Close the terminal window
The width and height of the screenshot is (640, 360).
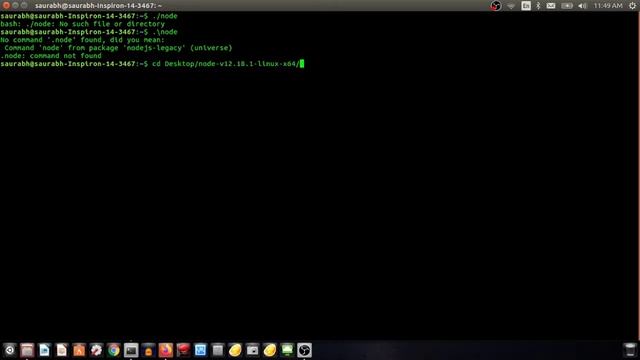6,5
